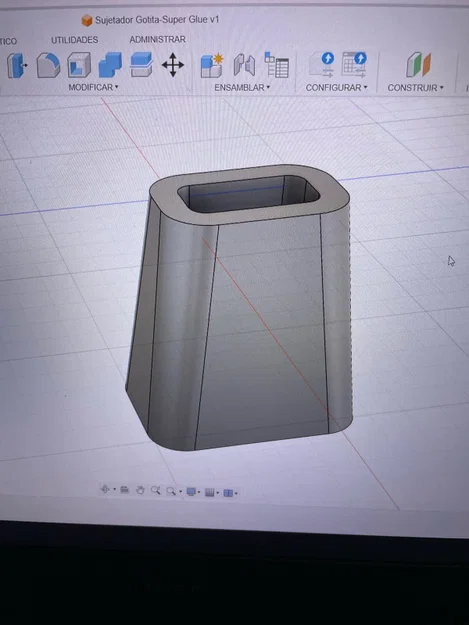Viewport: 469px width, 625px height.
Task: Open the Viewports dropdown arrow
Action: pyautogui.click(x=236, y=493)
